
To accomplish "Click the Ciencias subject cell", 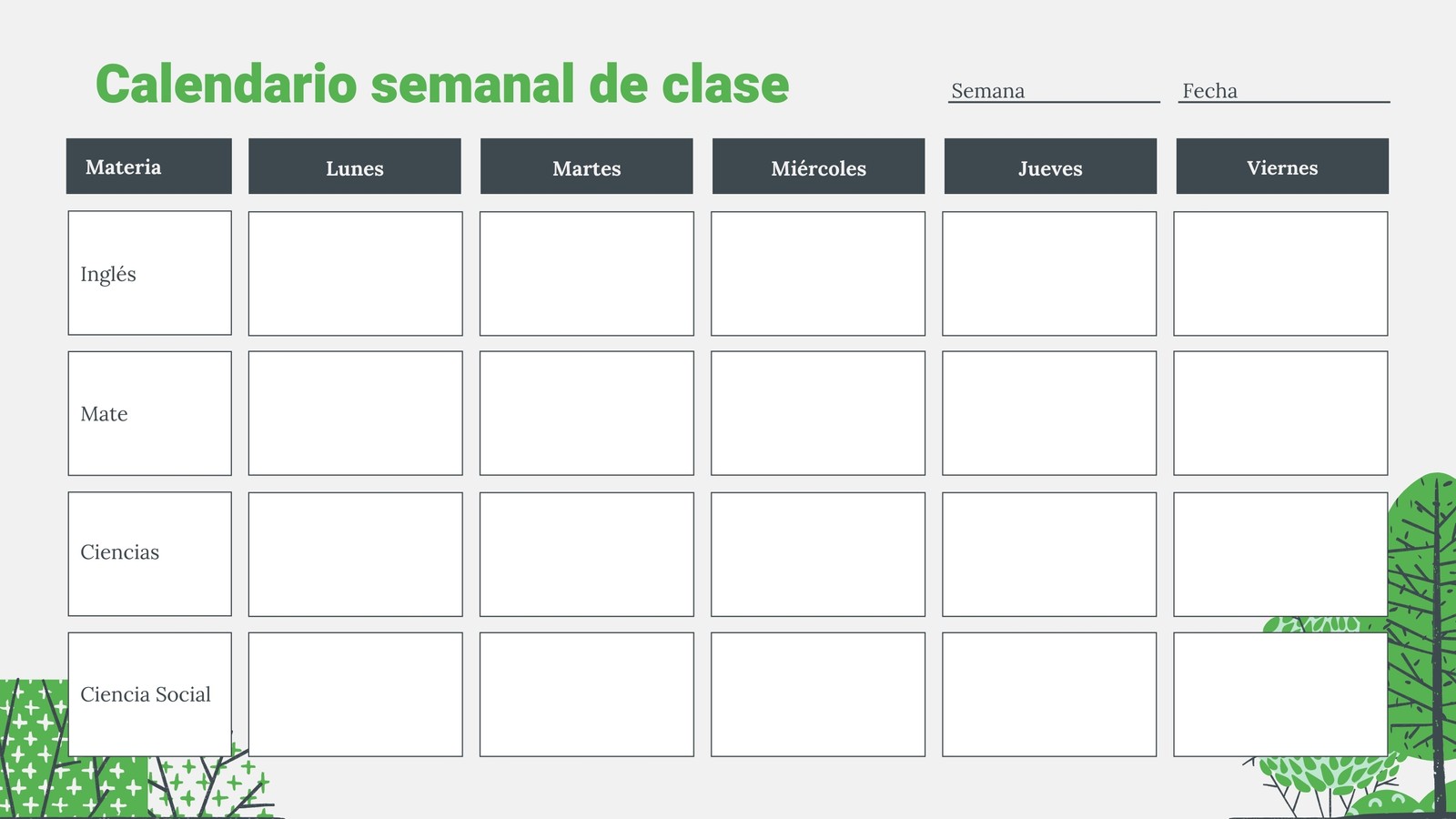I will pos(150,554).
